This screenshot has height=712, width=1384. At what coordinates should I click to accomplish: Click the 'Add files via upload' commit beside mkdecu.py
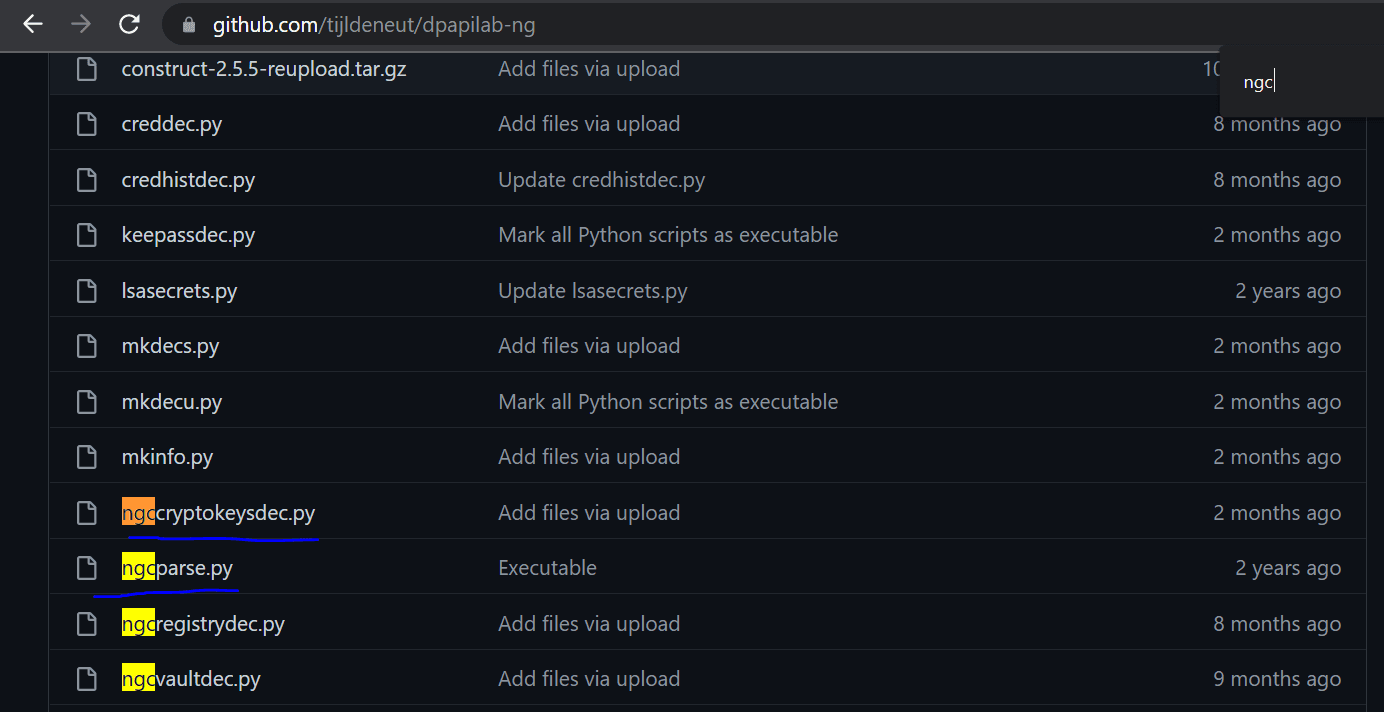point(589,401)
